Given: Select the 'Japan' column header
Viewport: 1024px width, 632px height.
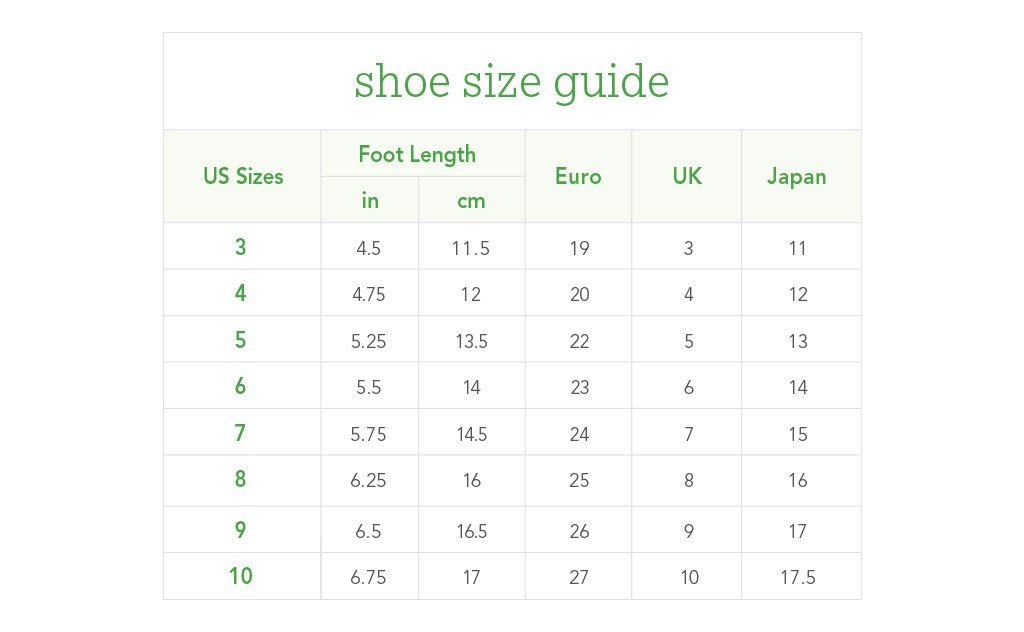Looking at the screenshot, I should coord(796,176).
